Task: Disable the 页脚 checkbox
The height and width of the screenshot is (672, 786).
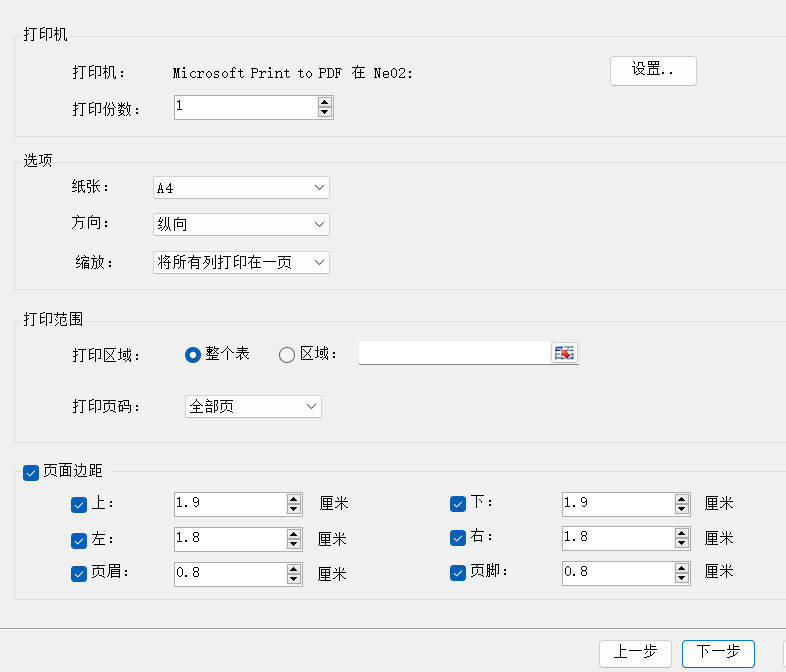Action: click(458, 573)
